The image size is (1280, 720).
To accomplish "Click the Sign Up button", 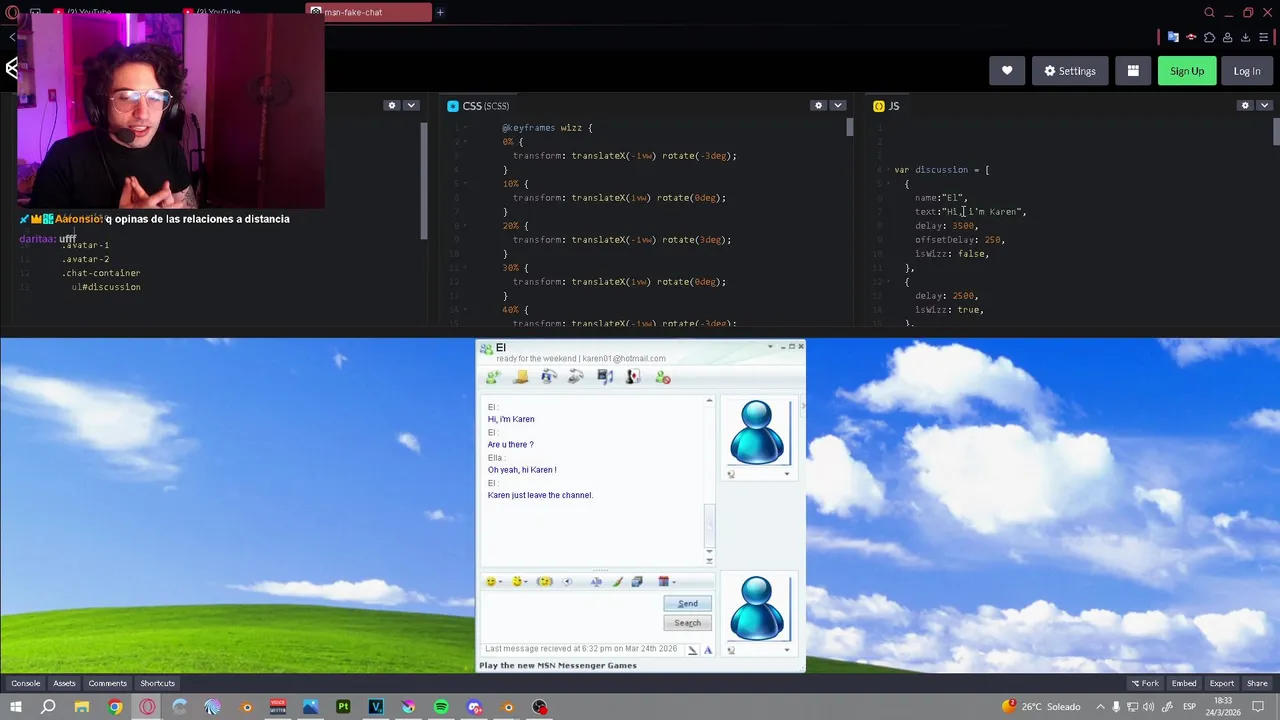I will point(1187,71).
